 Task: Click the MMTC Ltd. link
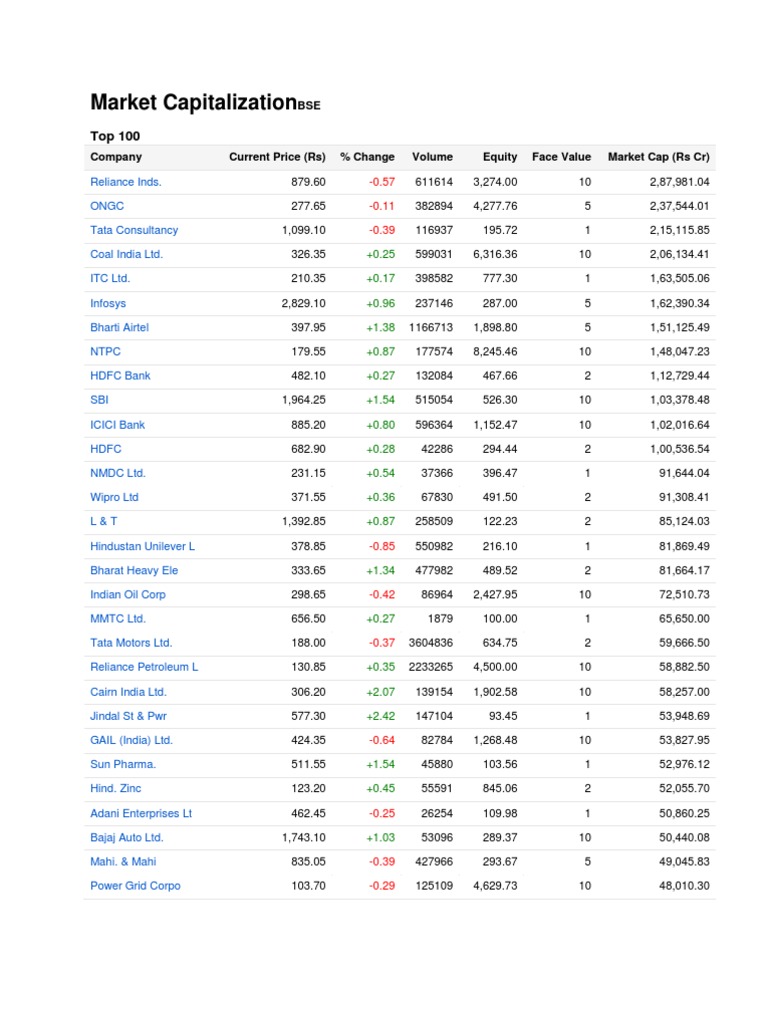coord(118,619)
